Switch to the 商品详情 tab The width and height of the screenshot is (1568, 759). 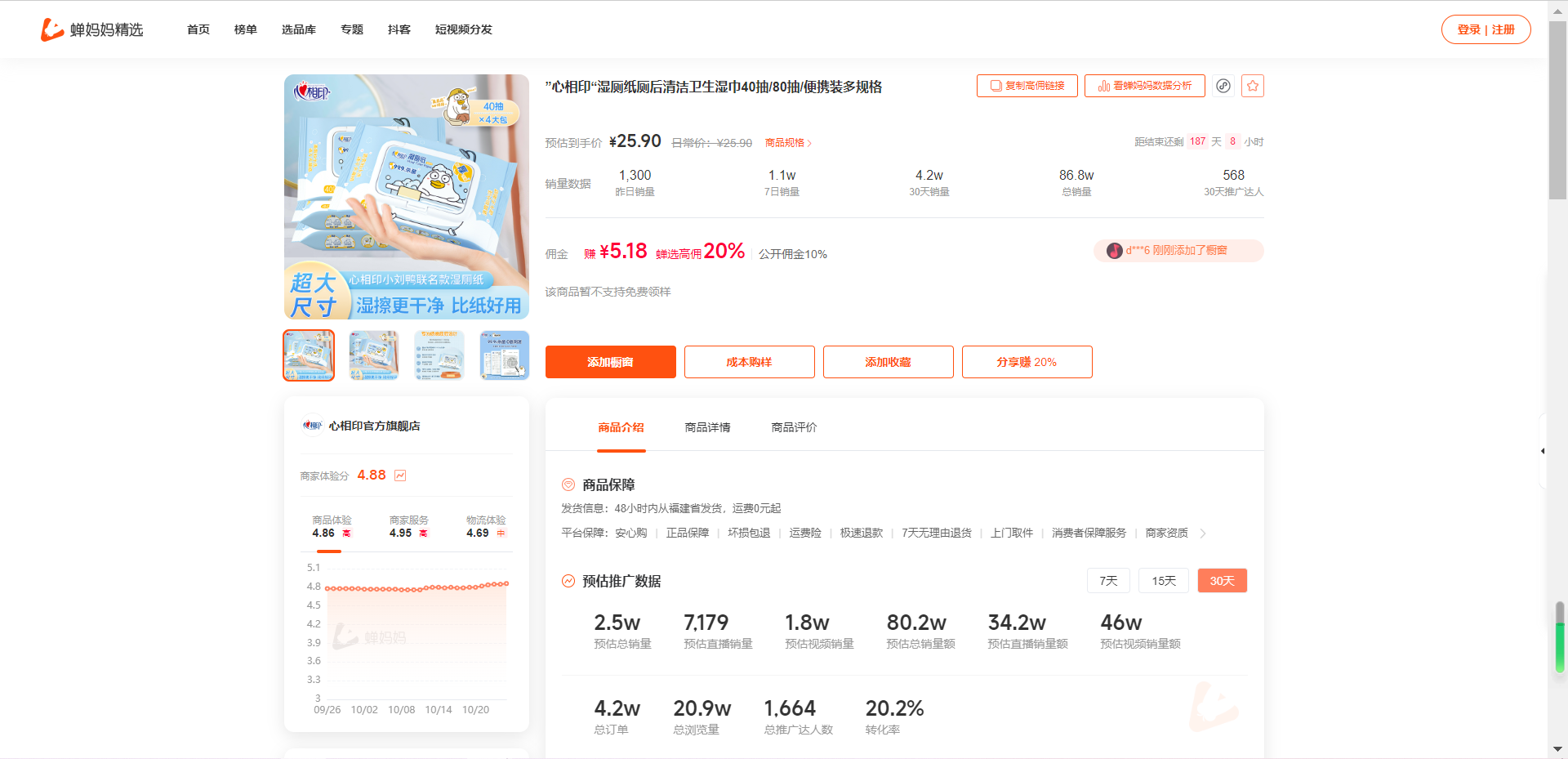[x=708, y=427]
